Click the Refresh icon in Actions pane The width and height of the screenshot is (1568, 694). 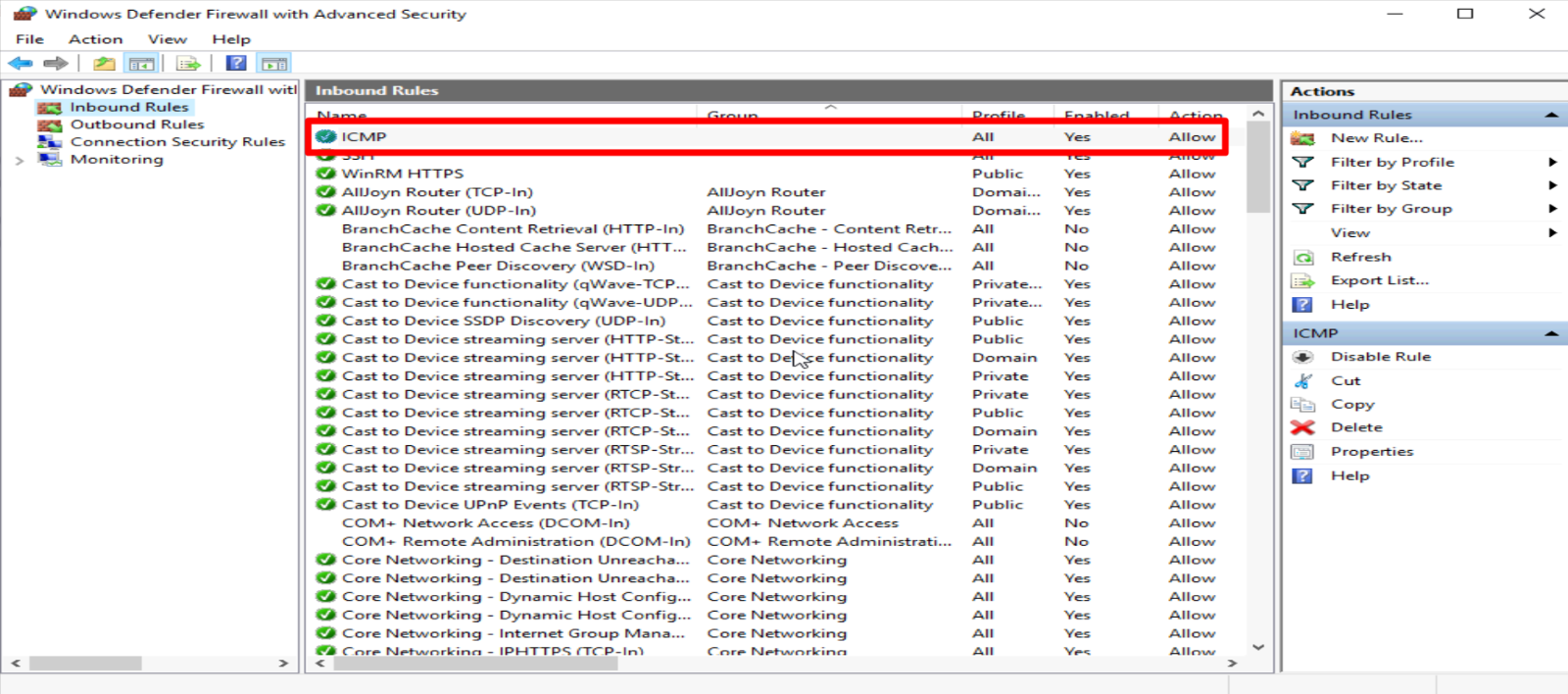[x=1303, y=257]
